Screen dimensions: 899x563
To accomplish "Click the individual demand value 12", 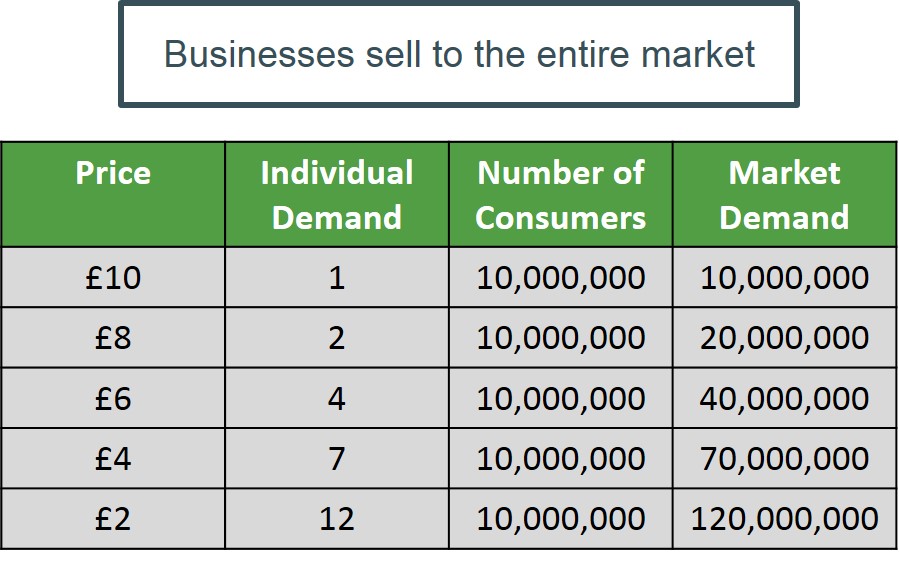I will [337, 519].
